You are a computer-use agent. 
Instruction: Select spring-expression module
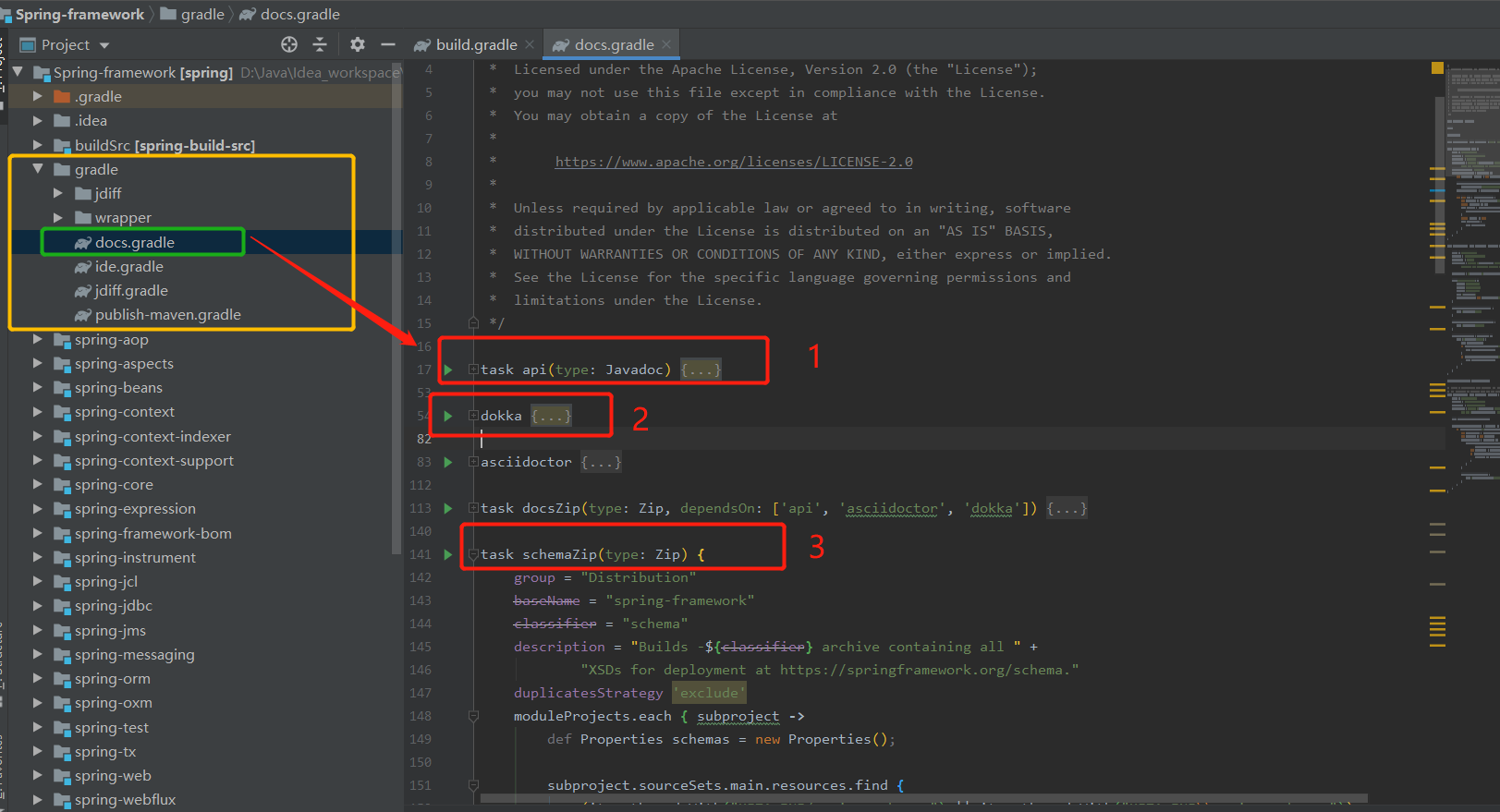135,508
